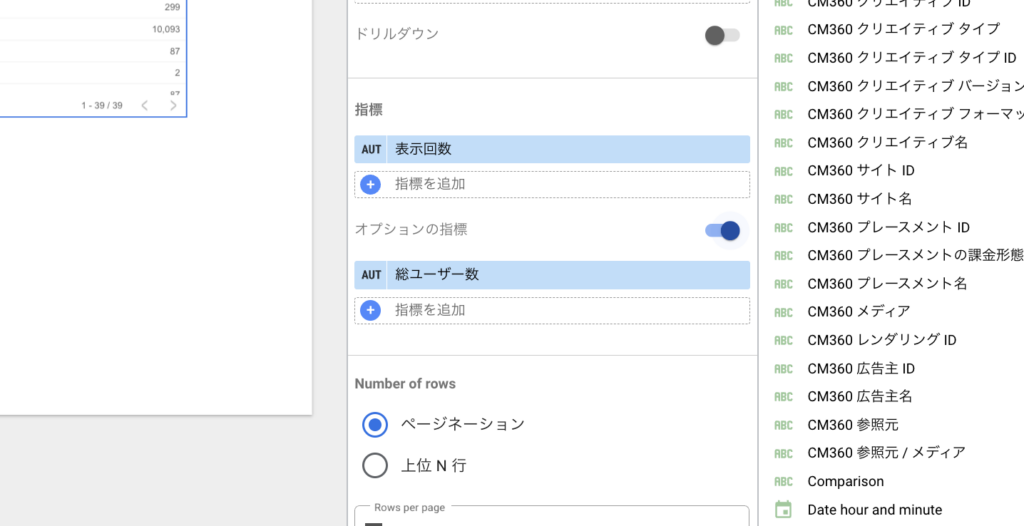Image resolution: width=1024 pixels, height=526 pixels.
Task: Click the blue plus icon under 表示回数
Action: click(x=370, y=184)
